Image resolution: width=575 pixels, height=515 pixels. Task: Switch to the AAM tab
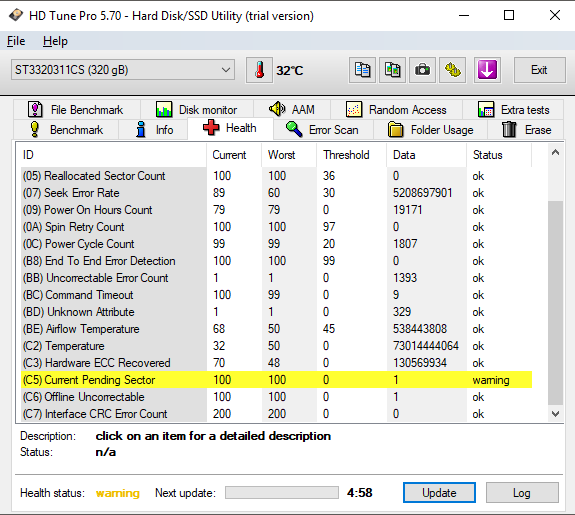tap(292, 109)
